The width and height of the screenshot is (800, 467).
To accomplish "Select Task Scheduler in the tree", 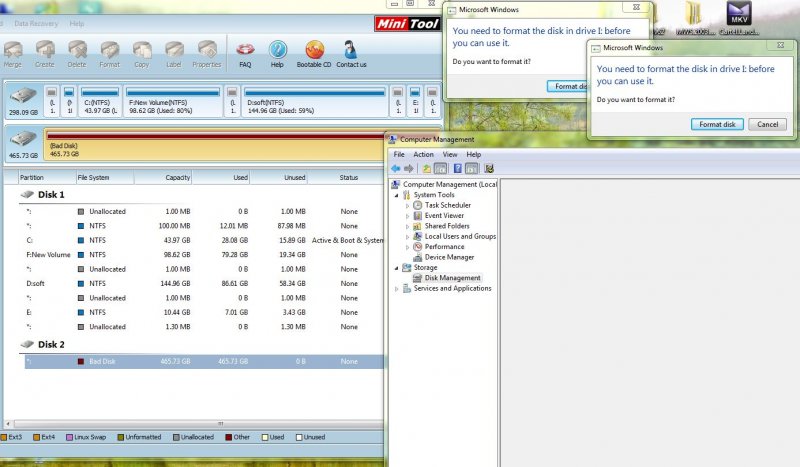I will coord(448,205).
